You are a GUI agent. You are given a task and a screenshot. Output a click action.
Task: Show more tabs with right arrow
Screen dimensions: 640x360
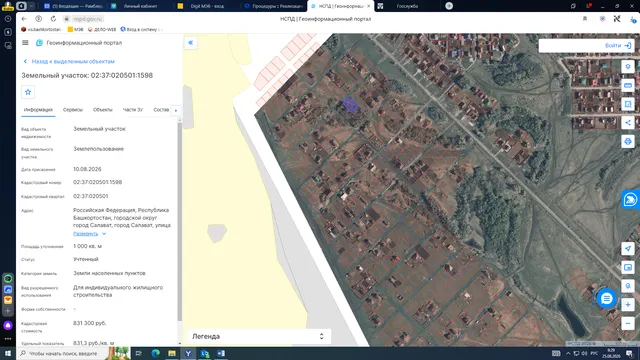click(176, 110)
